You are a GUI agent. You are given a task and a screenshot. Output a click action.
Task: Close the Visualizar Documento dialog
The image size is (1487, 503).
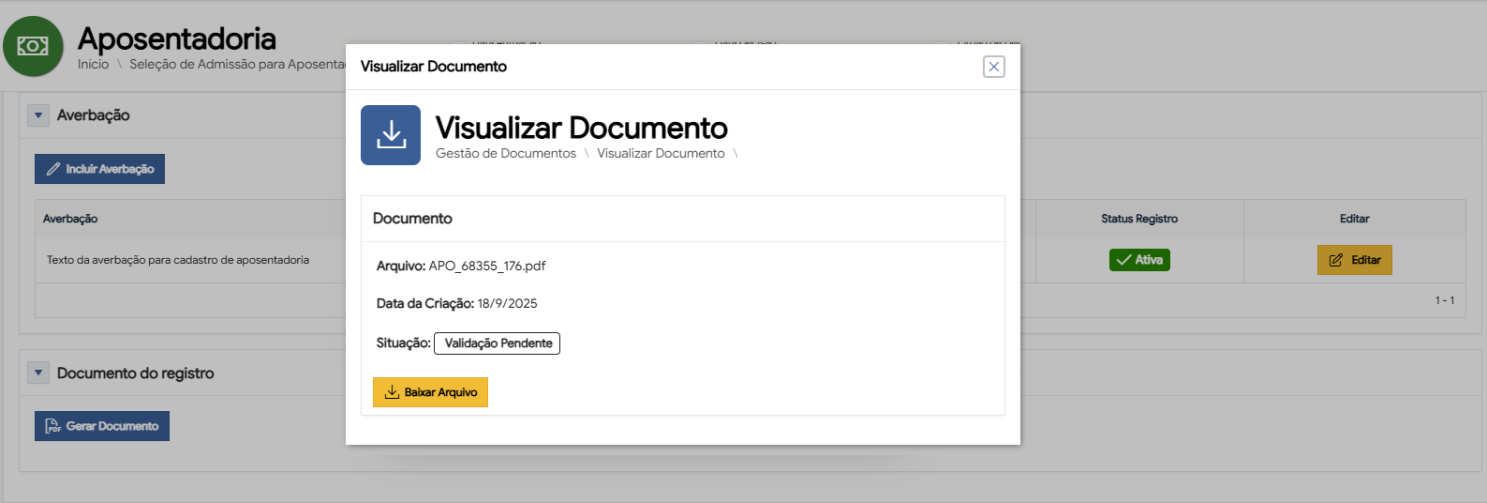pos(993,67)
